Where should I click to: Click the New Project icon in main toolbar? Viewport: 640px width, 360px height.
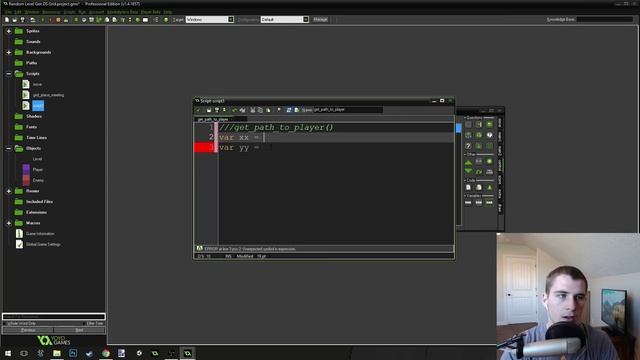7,20
